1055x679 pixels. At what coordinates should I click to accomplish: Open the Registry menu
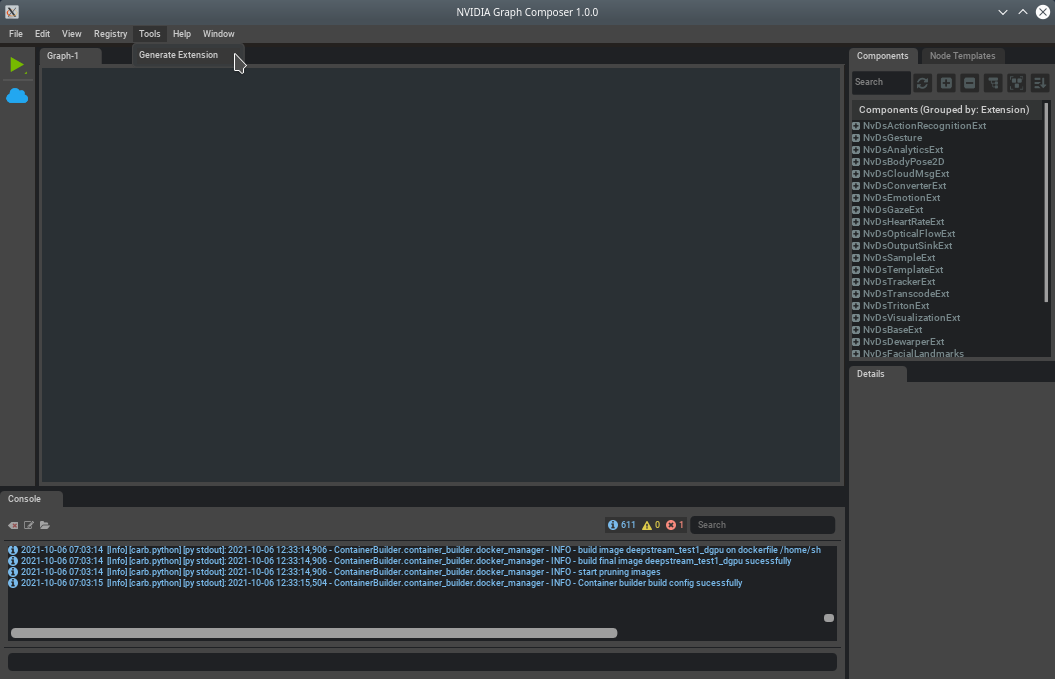[110, 34]
